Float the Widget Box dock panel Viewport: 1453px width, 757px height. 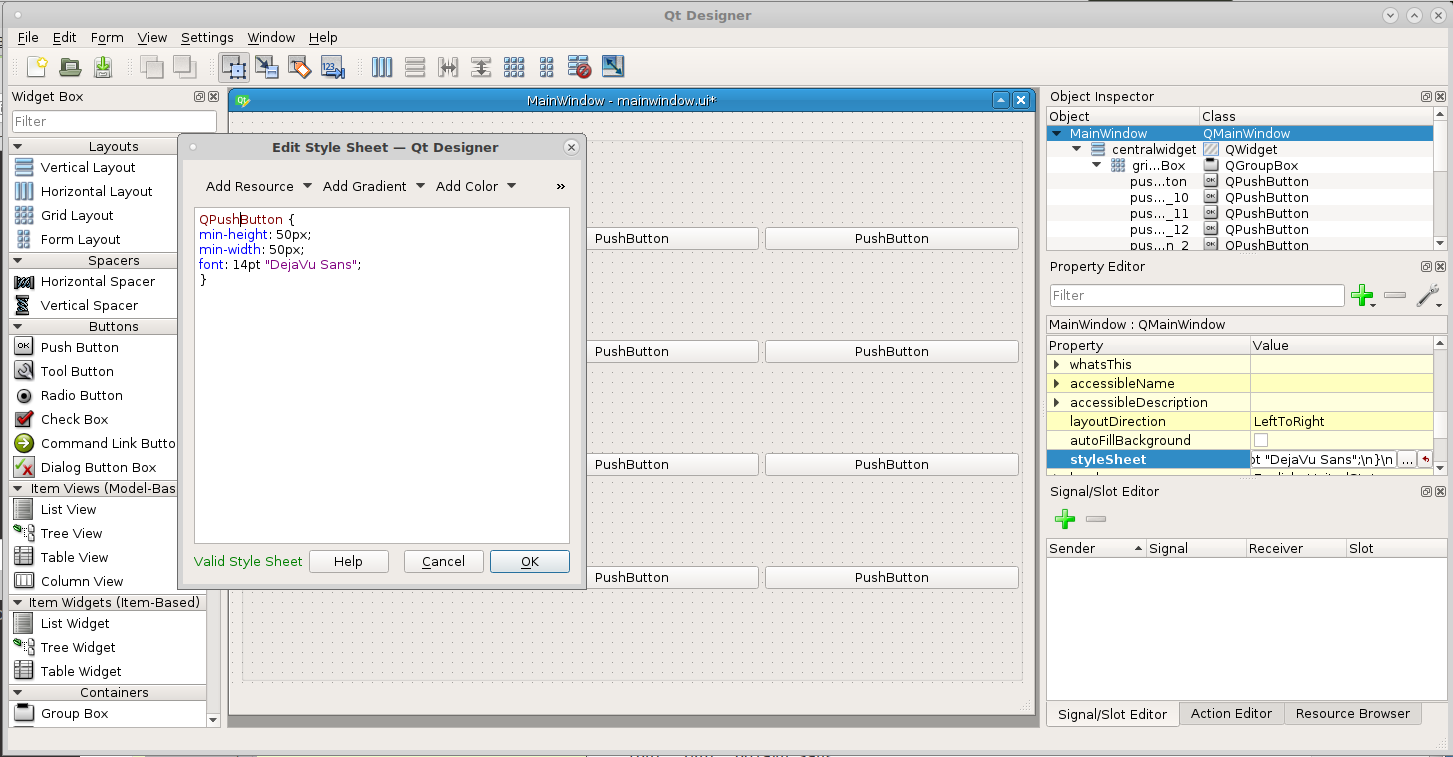pos(199,97)
